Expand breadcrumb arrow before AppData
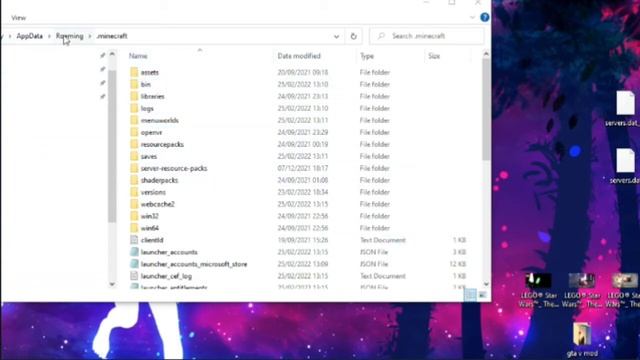Image resolution: width=640 pixels, height=360 pixels. coord(10,36)
